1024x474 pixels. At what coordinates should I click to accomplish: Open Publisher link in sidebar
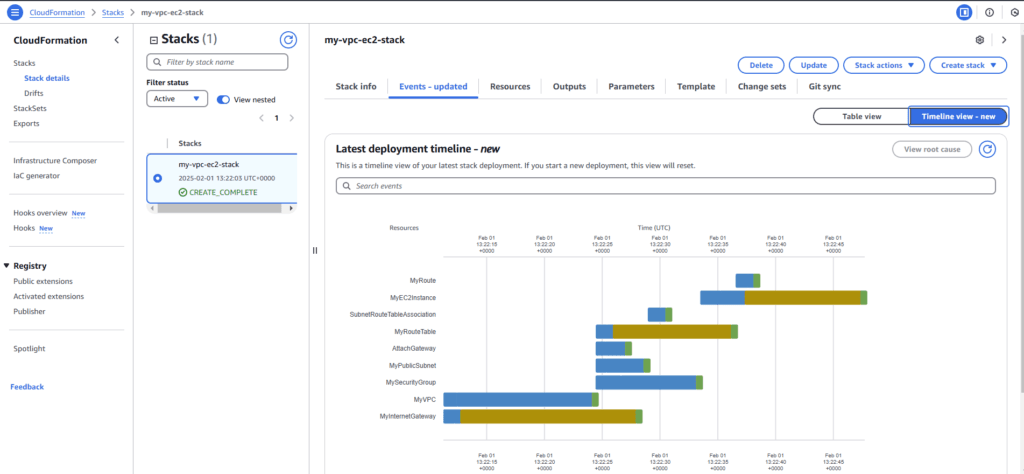29,311
